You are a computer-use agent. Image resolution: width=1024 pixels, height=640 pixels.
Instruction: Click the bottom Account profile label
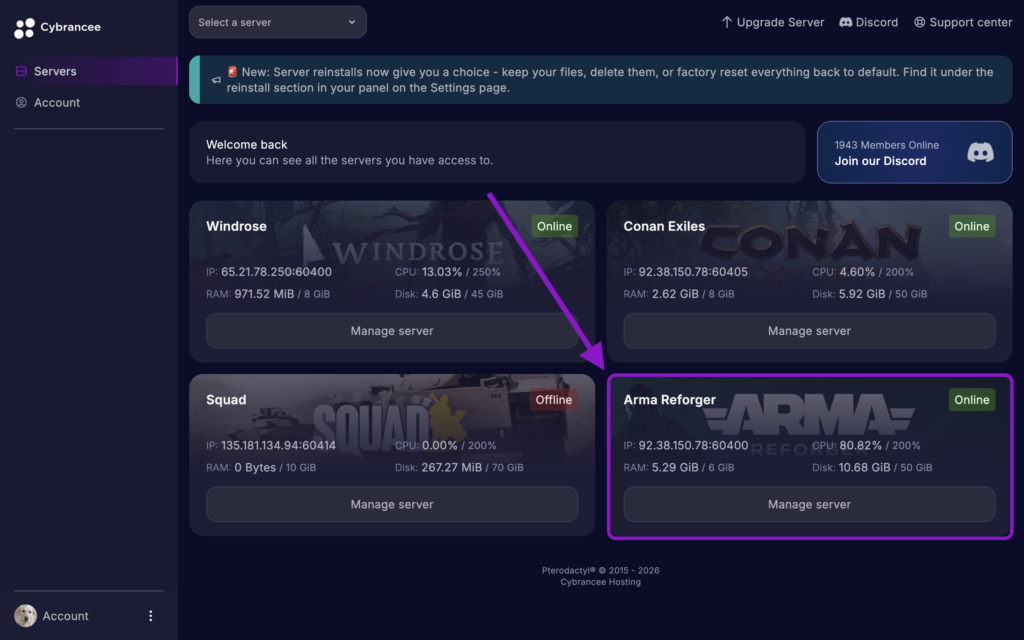click(65, 616)
